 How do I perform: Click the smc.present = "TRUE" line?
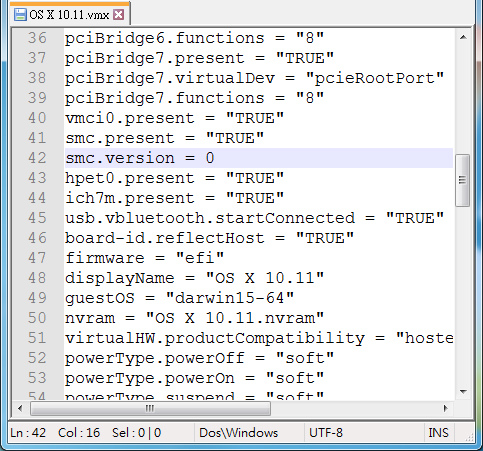(x=164, y=138)
